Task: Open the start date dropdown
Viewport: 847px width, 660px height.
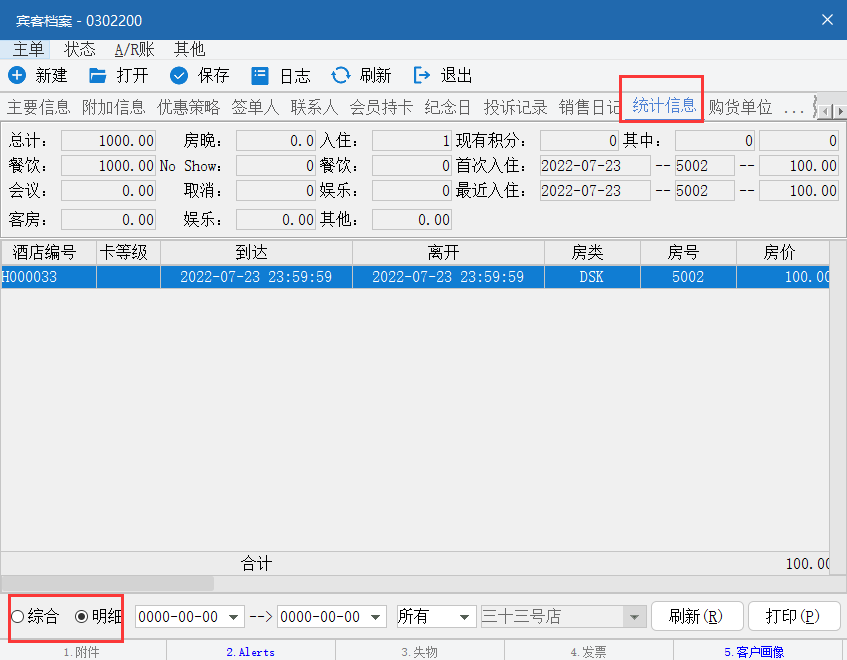Action: pos(233,617)
